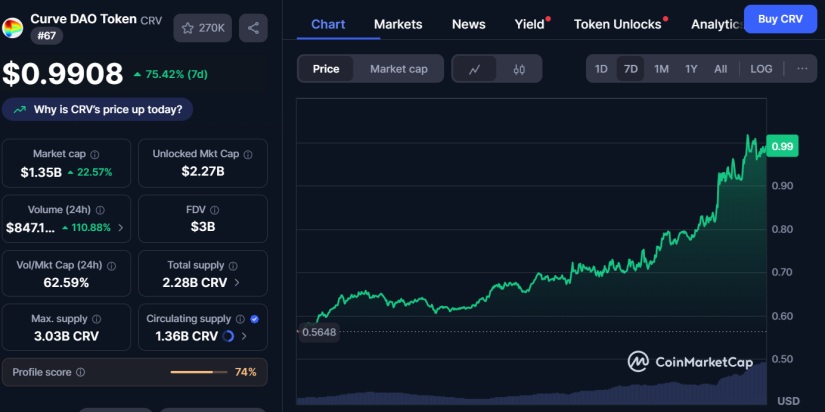Click verified badge beside Circulating supply
This screenshot has height=412, width=825.
[253, 319]
